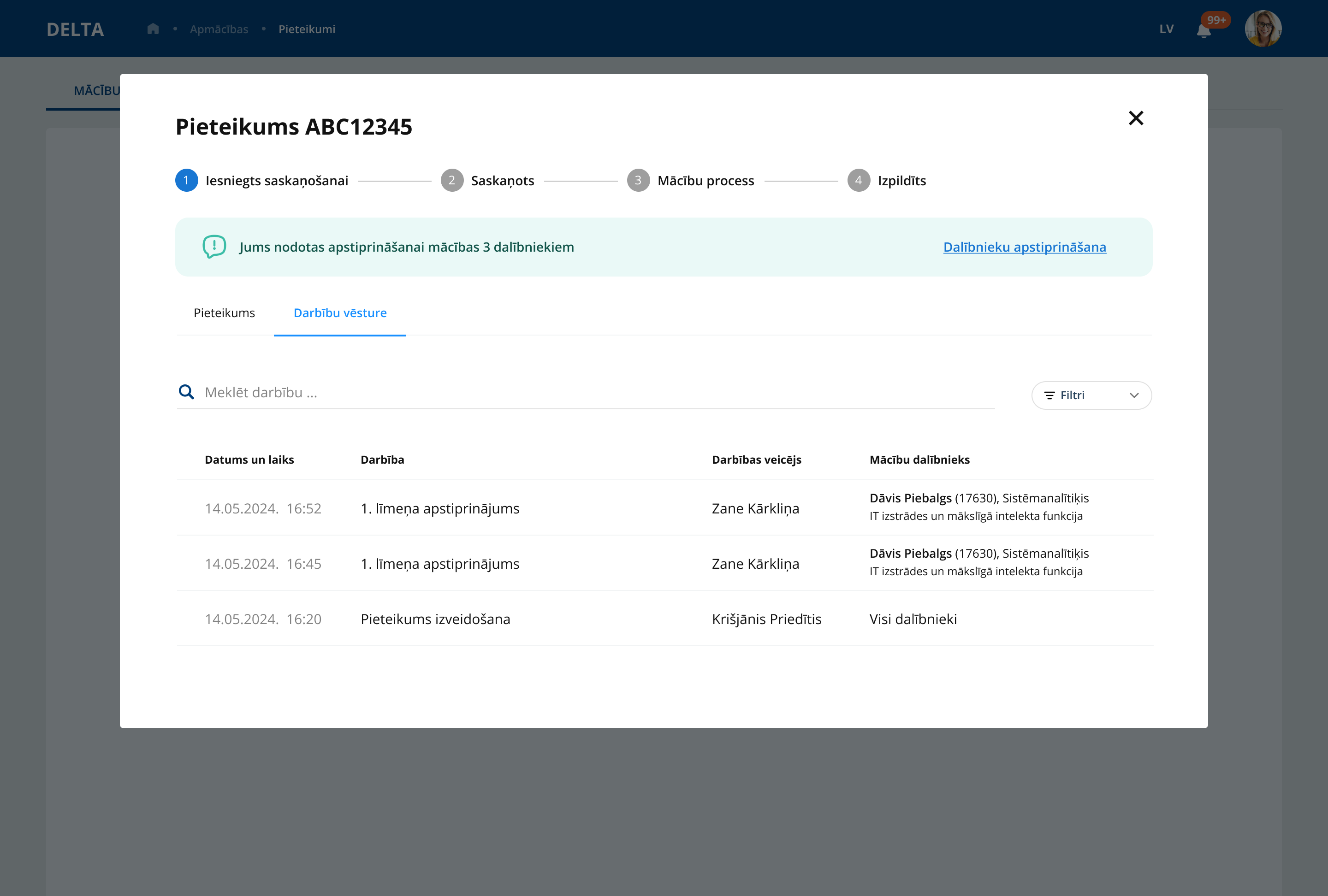Click Dāvis Piebalgs in the 16:45 row
Image resolution: width=1328 pixels, height=896 pixels.
pos(911,554)
